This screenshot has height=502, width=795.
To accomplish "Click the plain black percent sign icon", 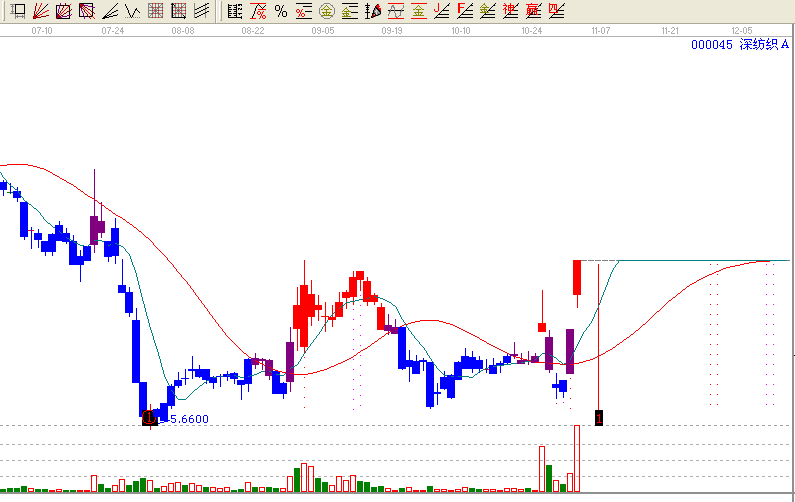I will coord(280,11).
